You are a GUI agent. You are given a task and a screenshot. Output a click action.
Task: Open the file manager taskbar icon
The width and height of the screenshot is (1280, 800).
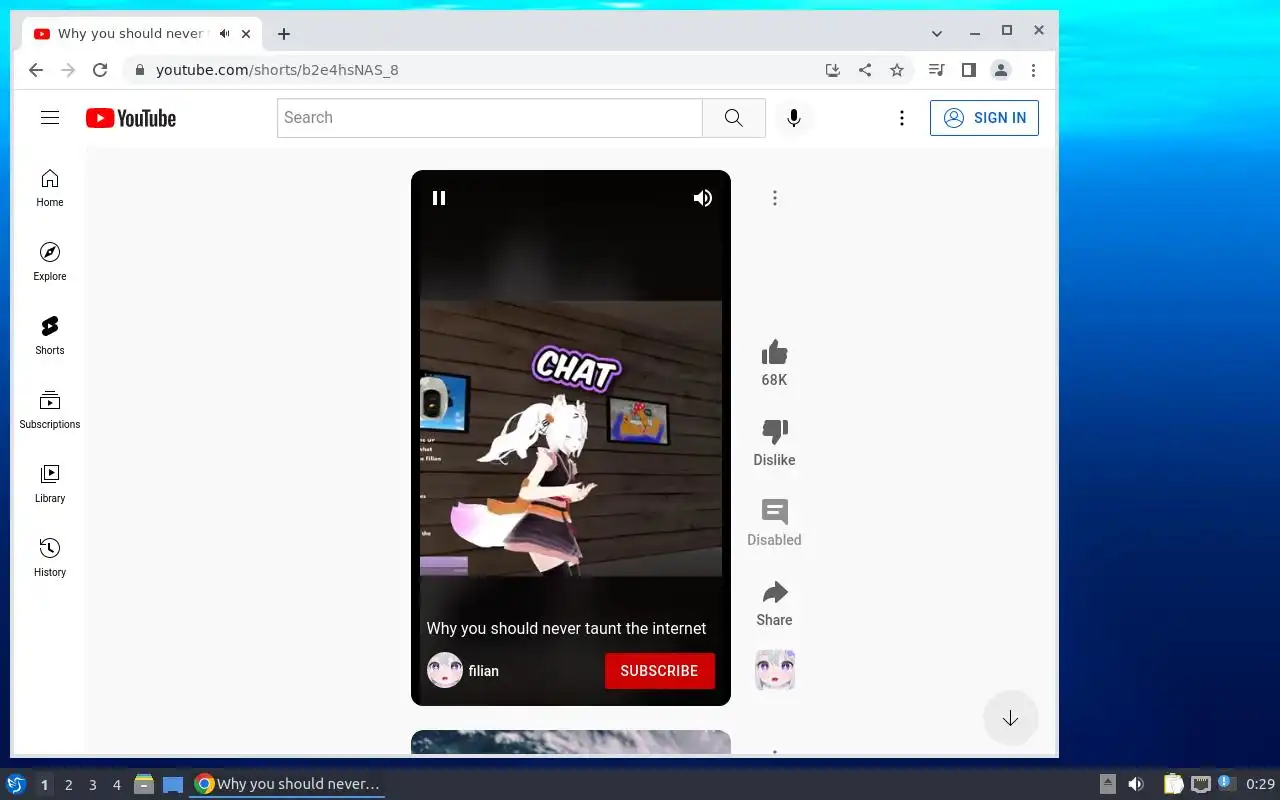coord(144,784)
